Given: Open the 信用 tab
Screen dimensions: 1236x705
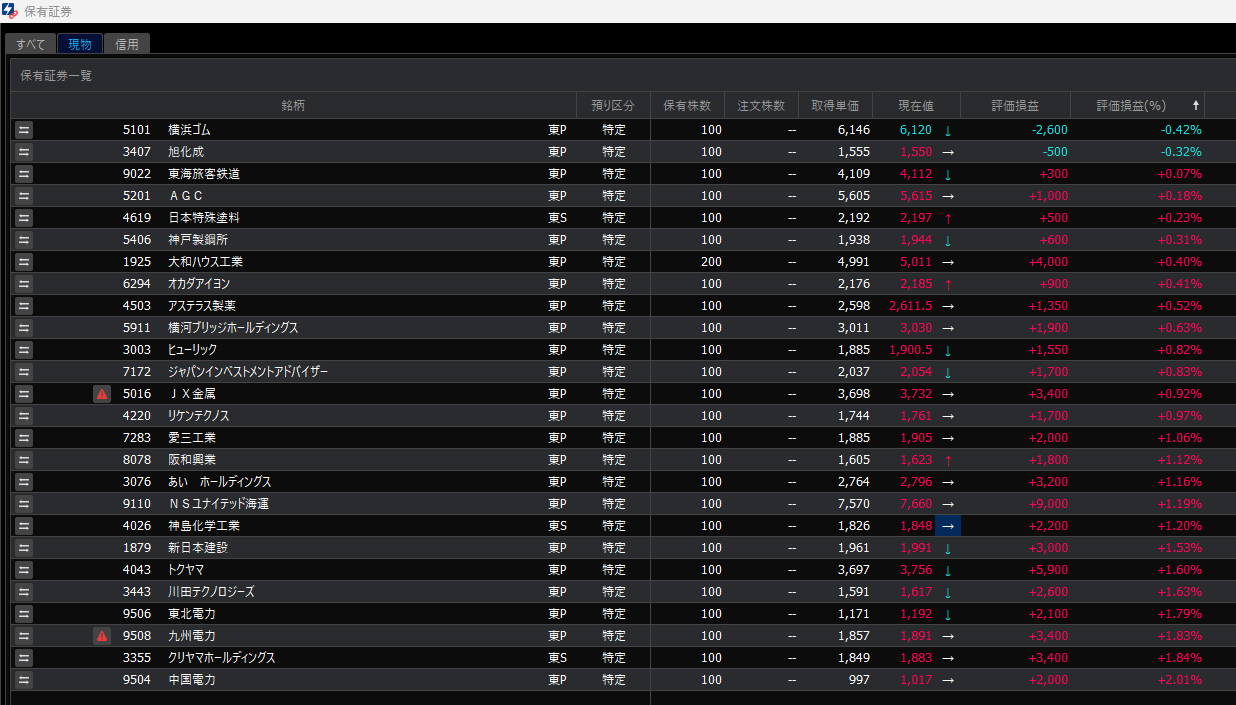Looking at the screenshot, I should pos(127,44).
